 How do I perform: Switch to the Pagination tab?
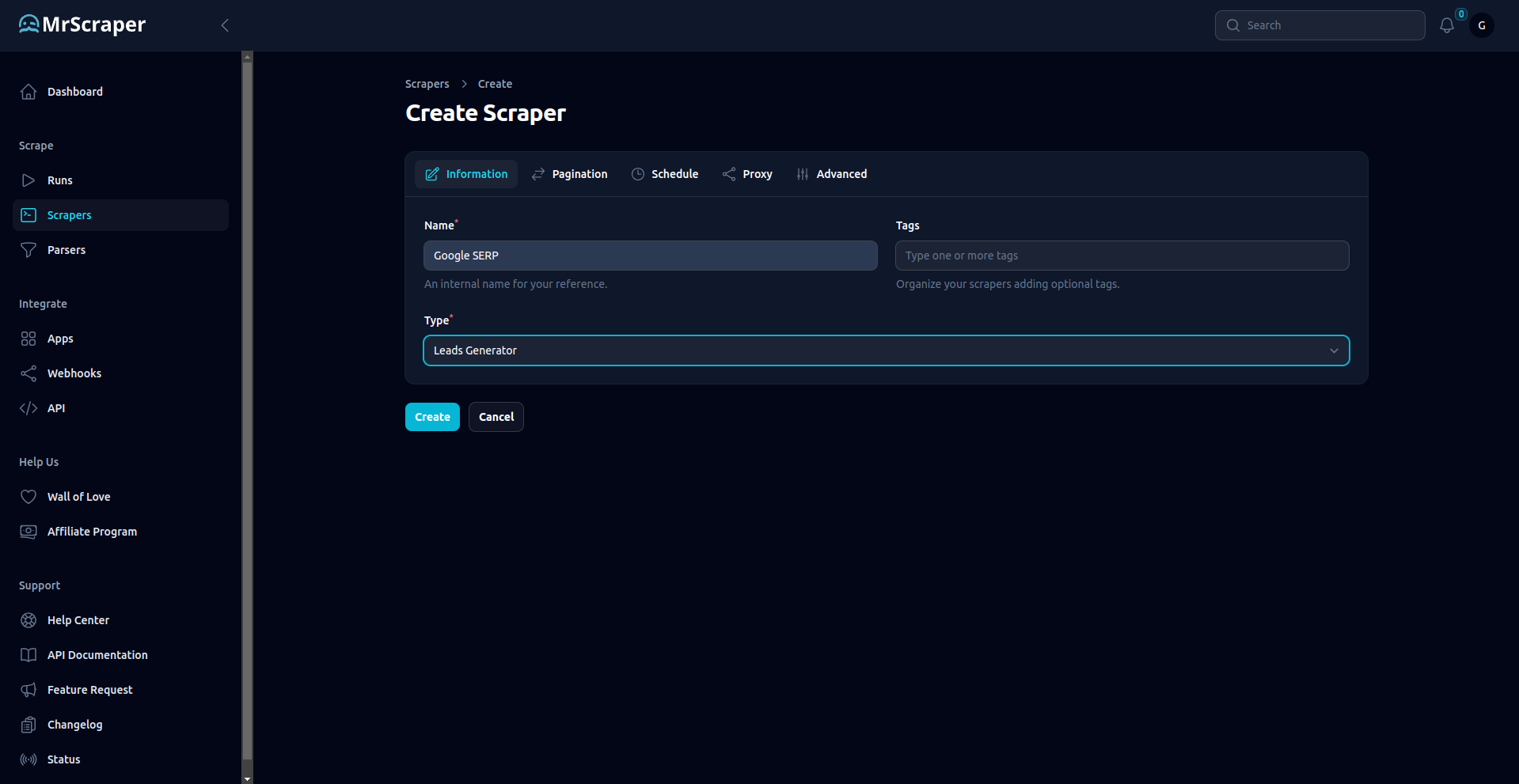(x=570, y=174)
